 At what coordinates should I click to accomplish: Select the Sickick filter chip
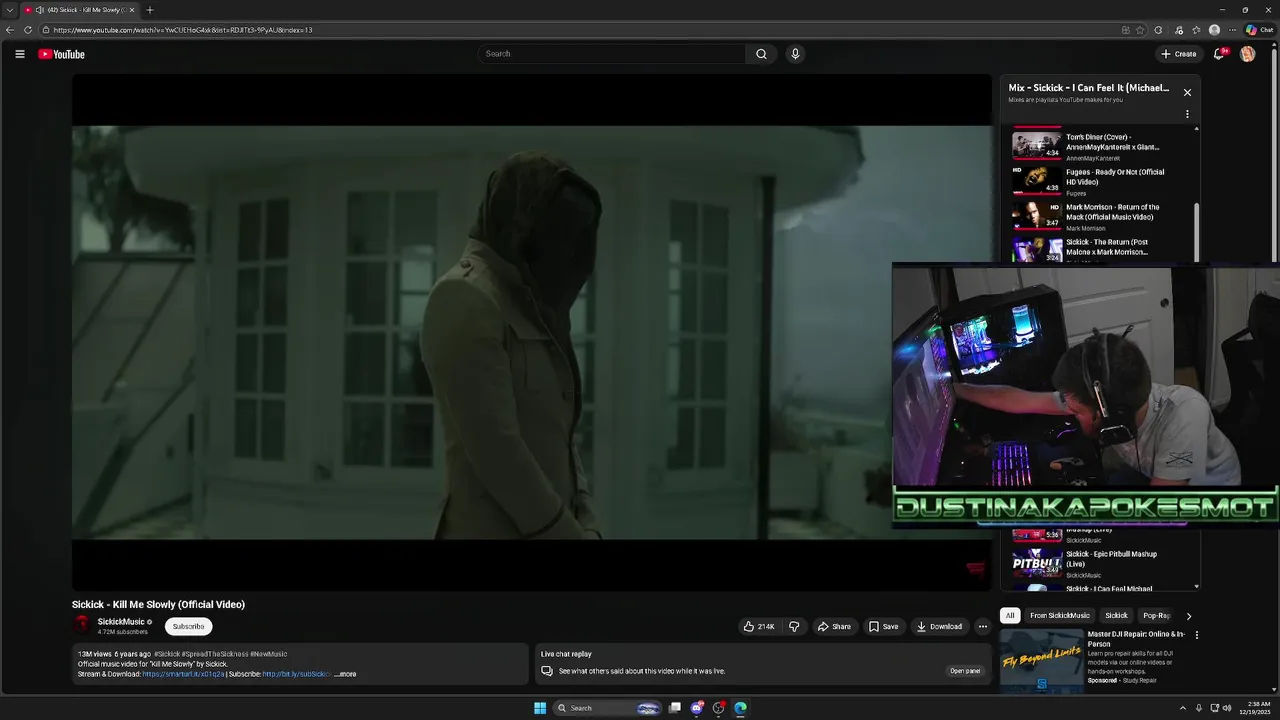(1116, 616)
